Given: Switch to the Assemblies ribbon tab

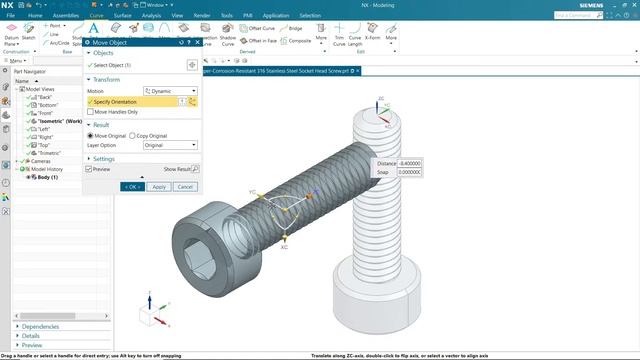Looking at the screenshot, I should pyautogui.click(x=66, y=16).
